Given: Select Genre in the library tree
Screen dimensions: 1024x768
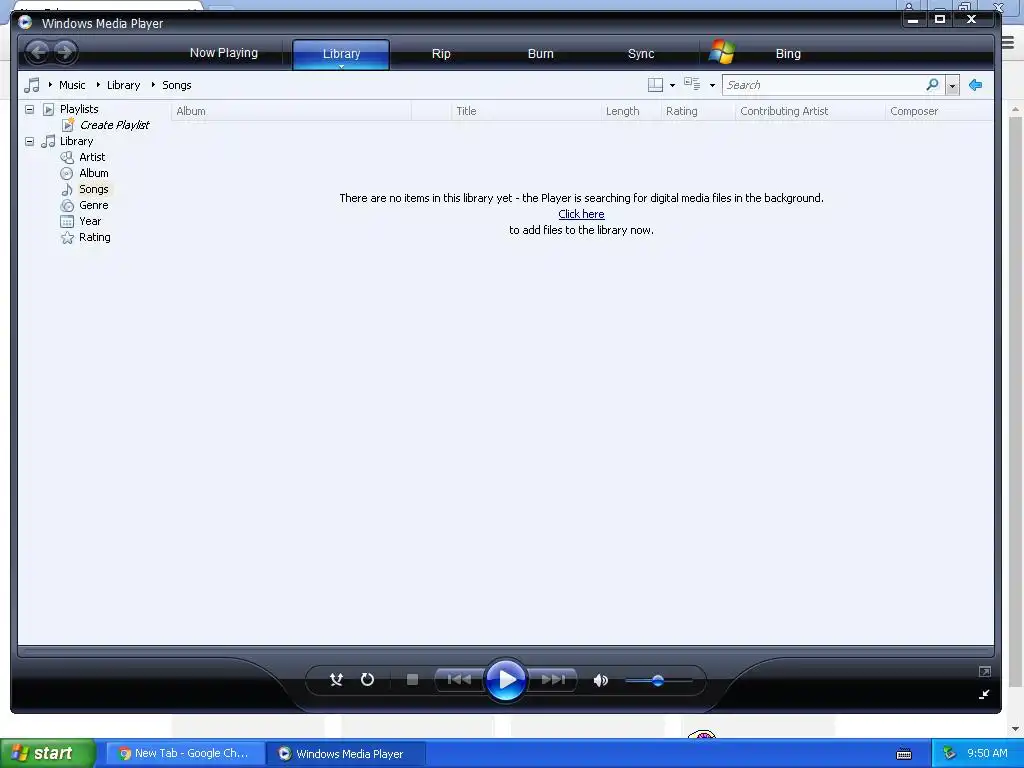Looking at the screenshot, I should (93, 205).
